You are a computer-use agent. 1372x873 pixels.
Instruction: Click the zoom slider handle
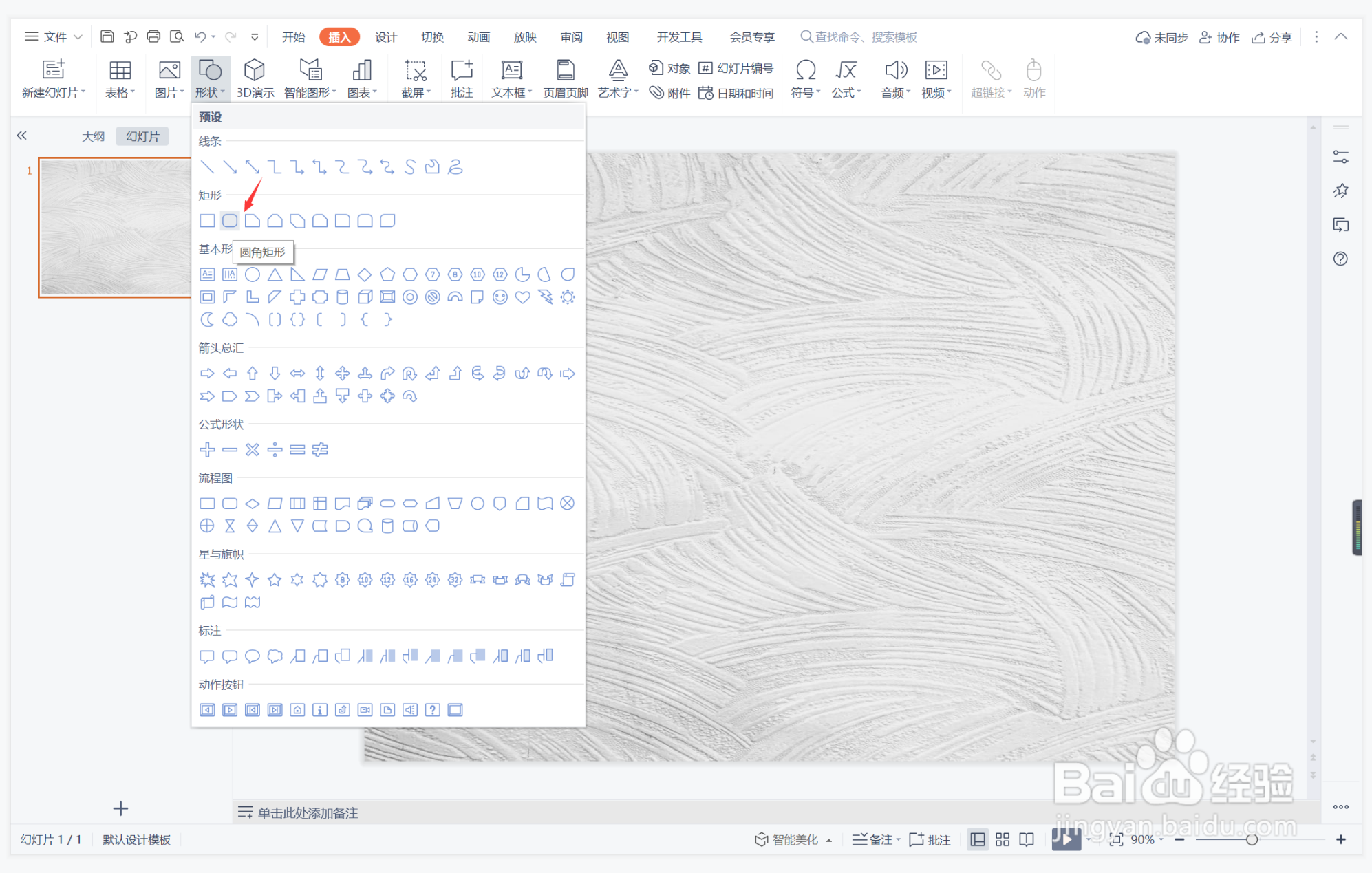pyautogui.click(x=1252, y=839)
